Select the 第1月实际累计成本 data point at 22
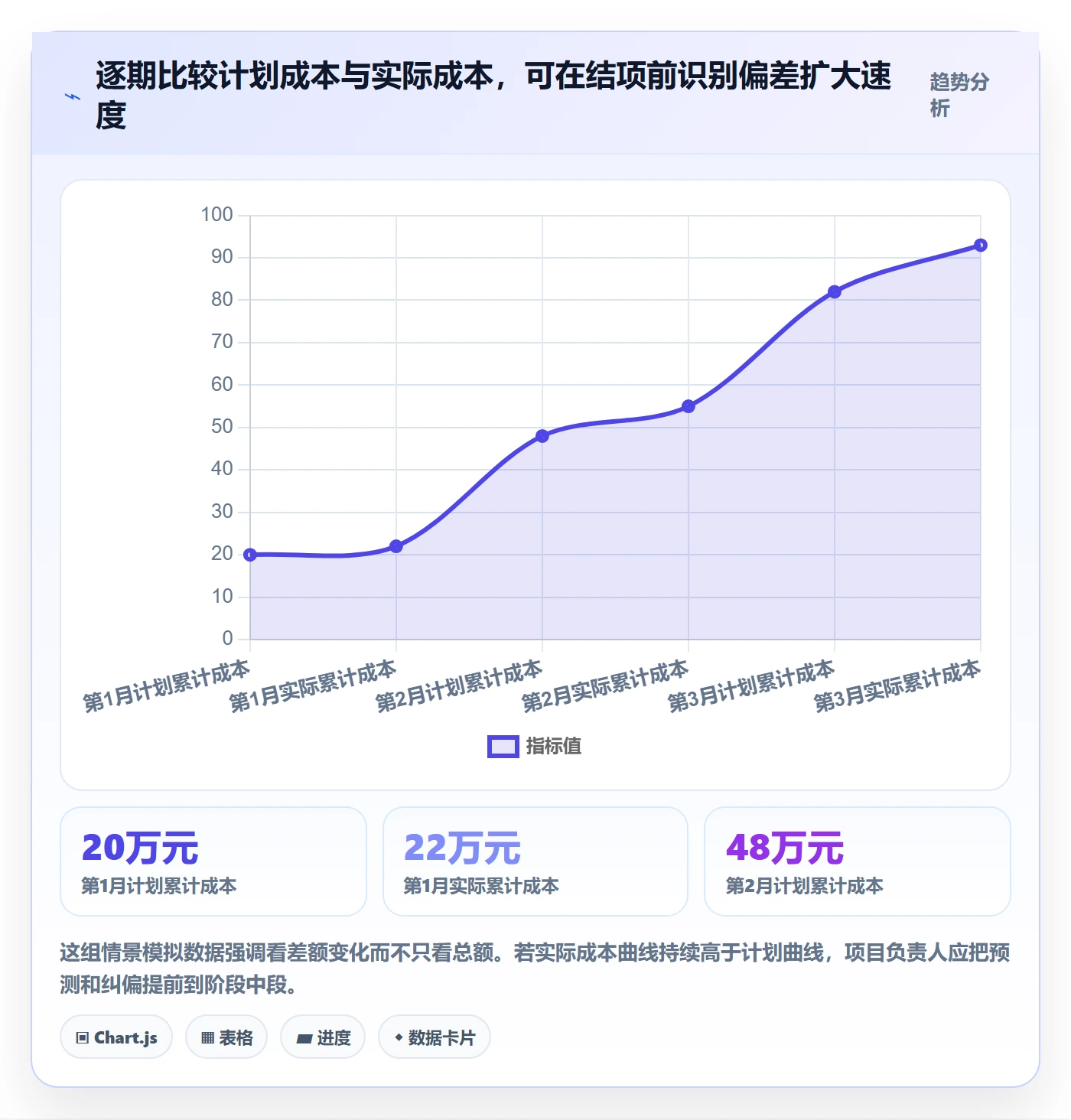Screen dimensions: 1071x1120 [x=396, y=546]
